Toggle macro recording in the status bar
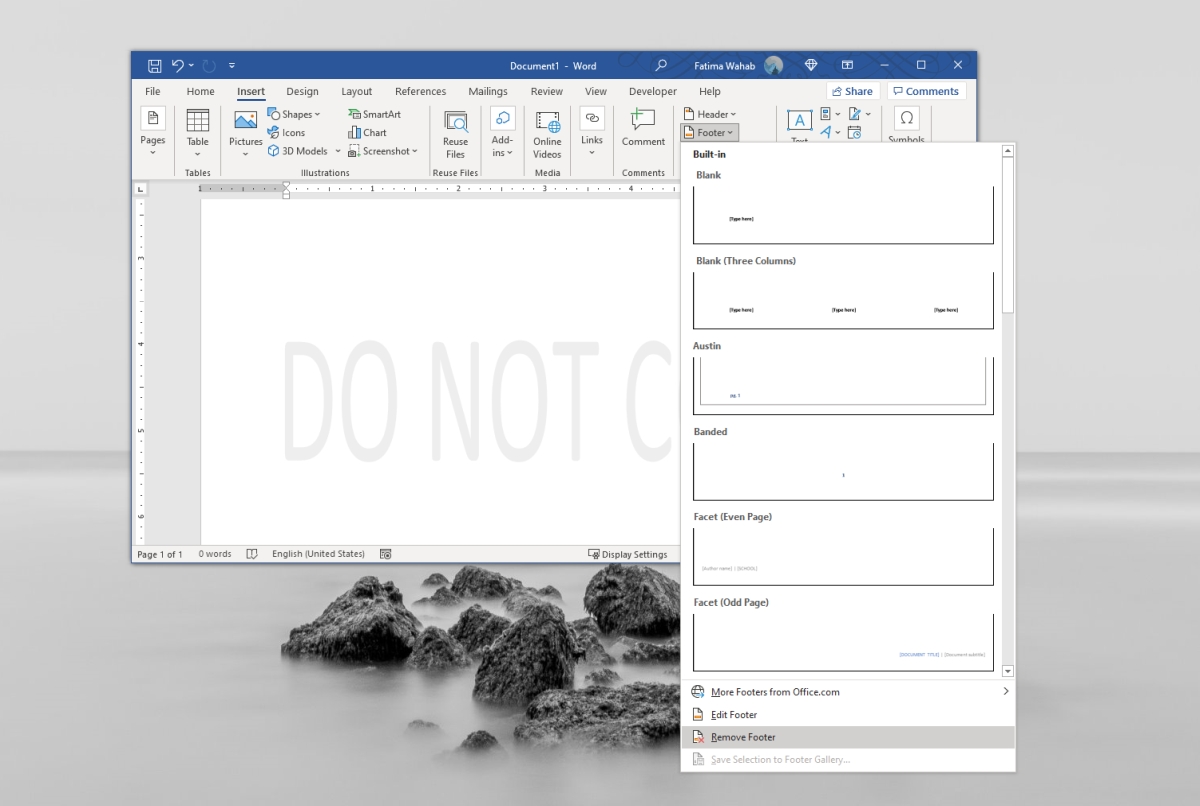 (x=385, y=553)
